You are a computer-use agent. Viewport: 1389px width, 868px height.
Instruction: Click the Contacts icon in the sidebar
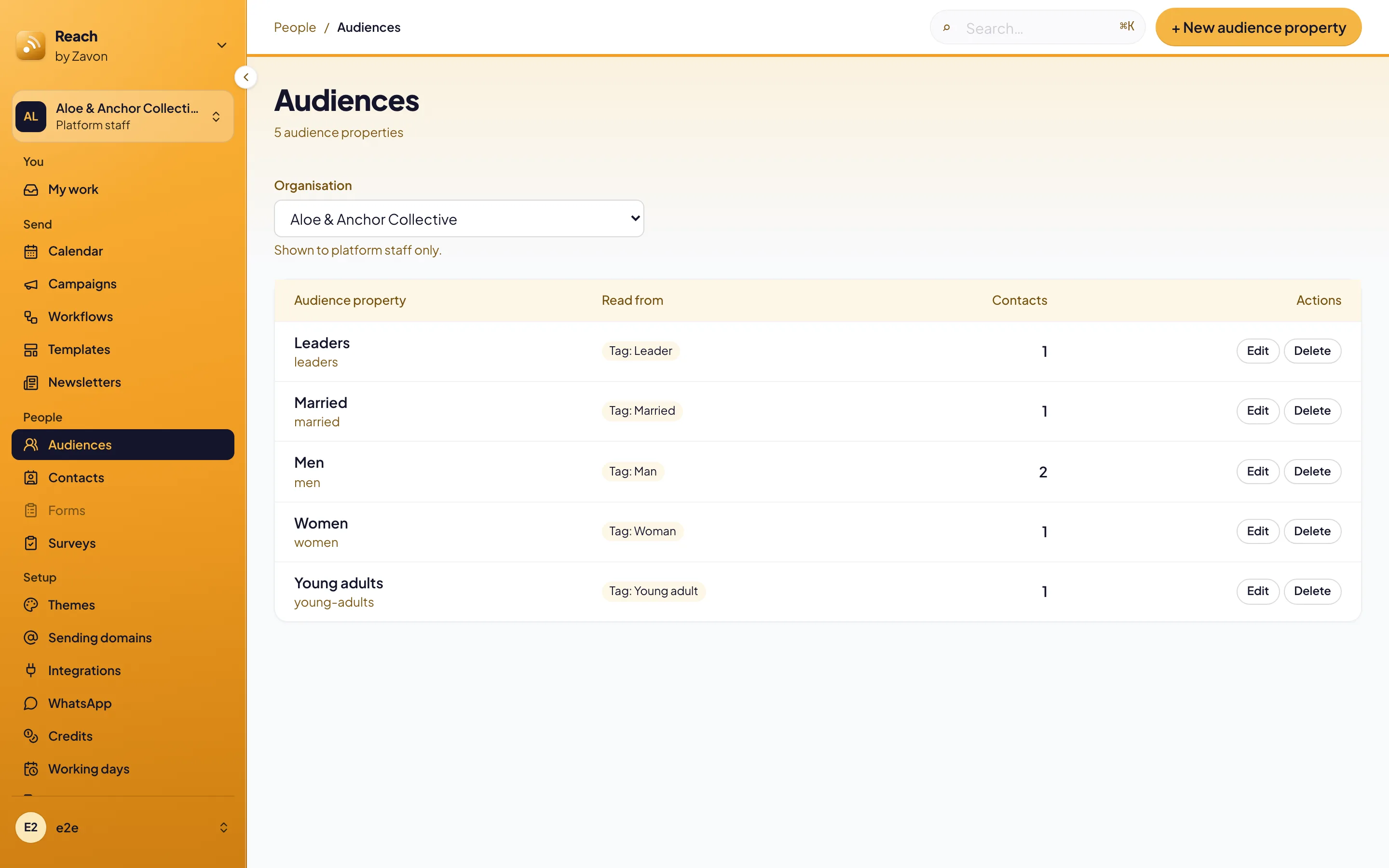[31, 477]
